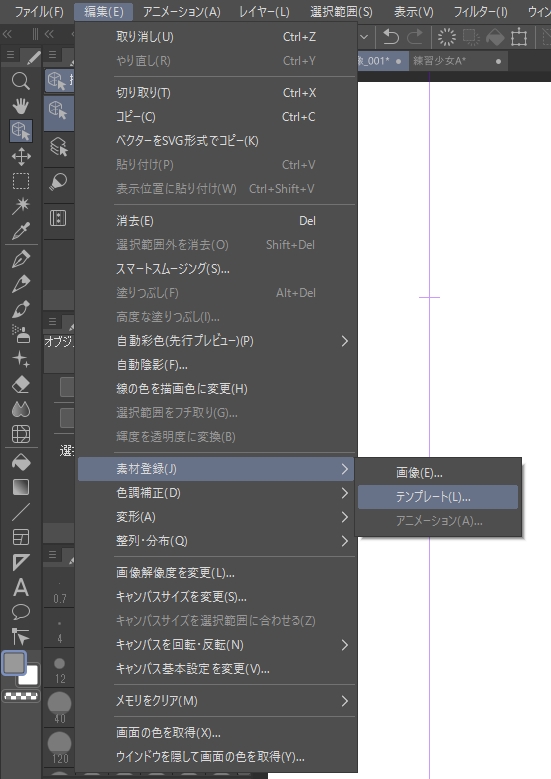
Task: Expand the メモリをクリア(M) submenu
Action: point(216,701)
